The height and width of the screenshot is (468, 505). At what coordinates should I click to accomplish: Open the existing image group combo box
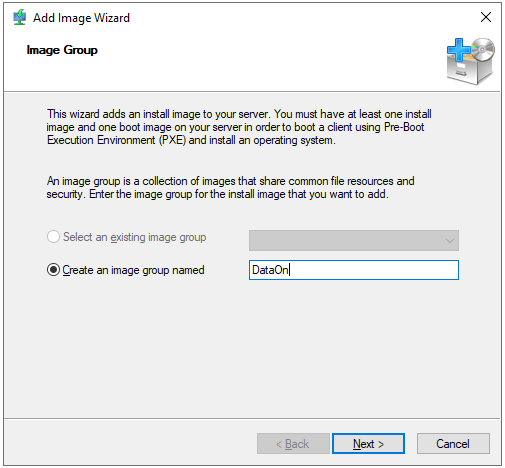354,240
